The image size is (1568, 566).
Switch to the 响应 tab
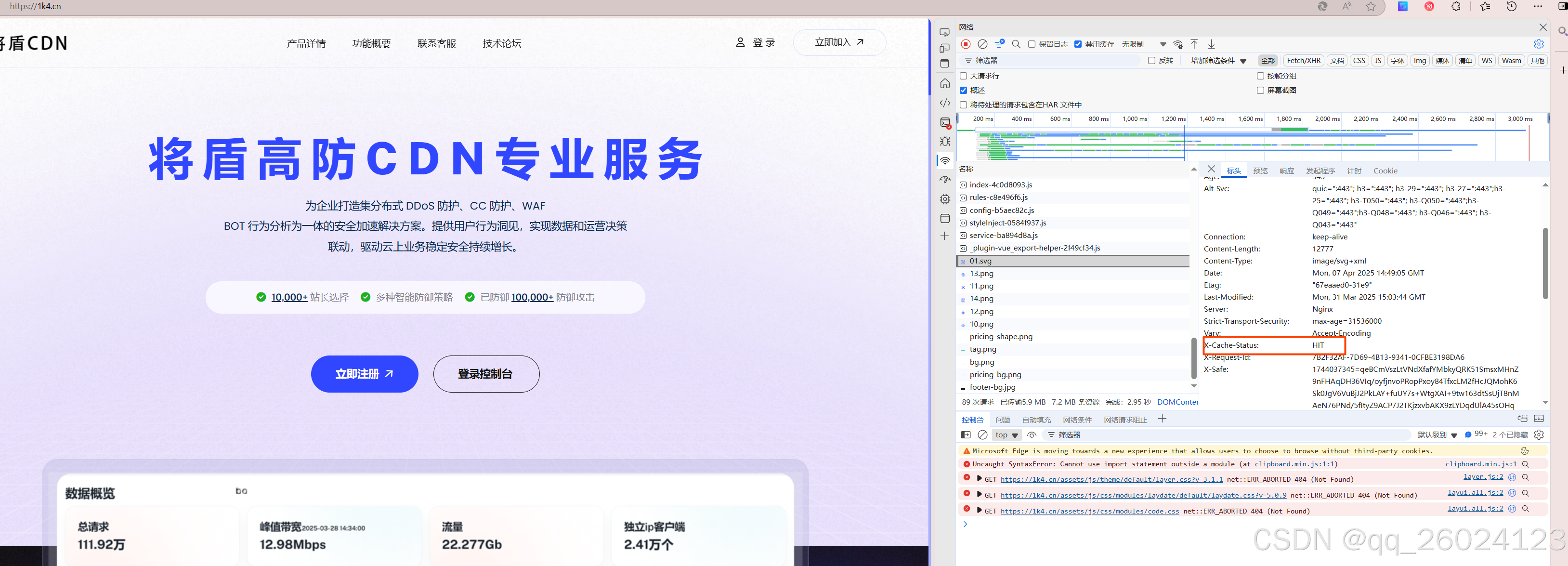click(x=1286, y=171)
